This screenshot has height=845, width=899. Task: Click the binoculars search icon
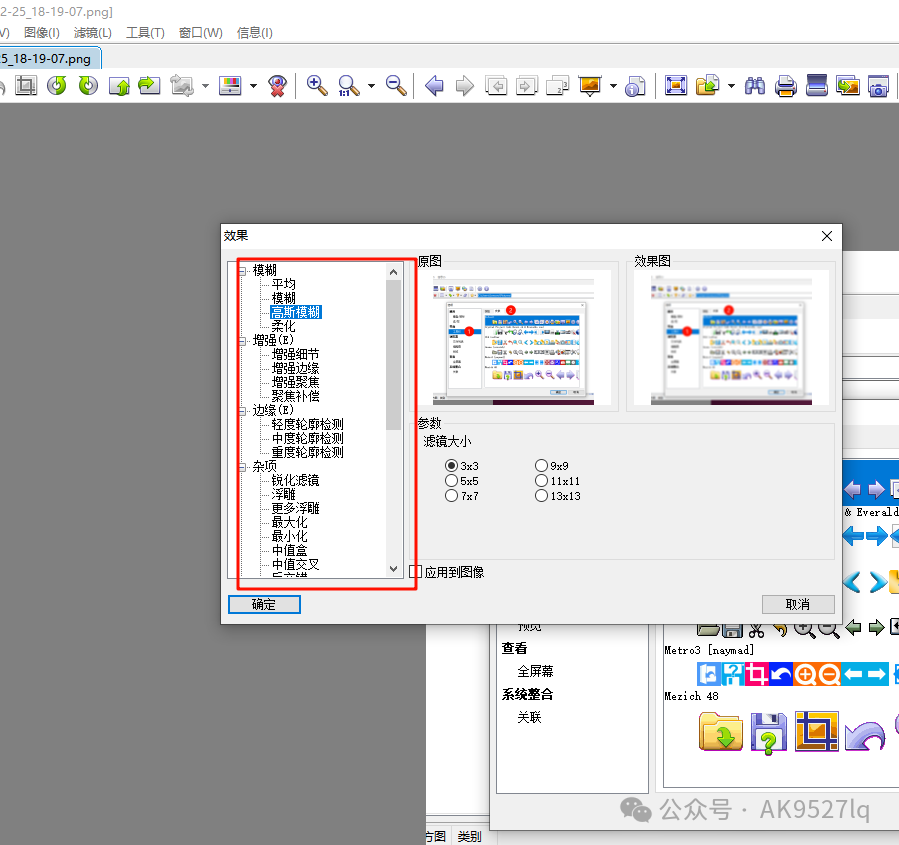coord(755,86)
